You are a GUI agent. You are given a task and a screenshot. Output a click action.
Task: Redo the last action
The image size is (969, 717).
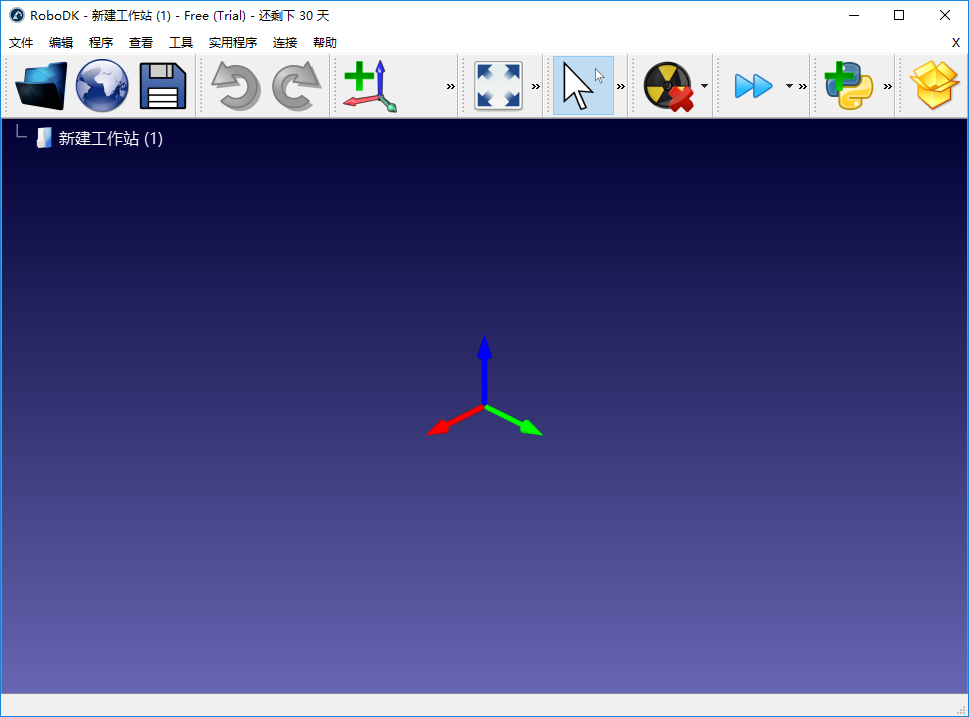pos(297,86)
